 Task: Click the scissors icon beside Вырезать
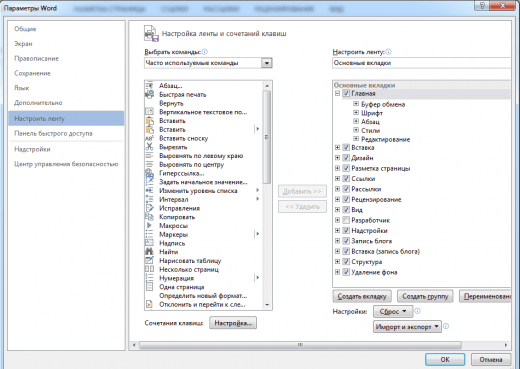tap(149, 147)
